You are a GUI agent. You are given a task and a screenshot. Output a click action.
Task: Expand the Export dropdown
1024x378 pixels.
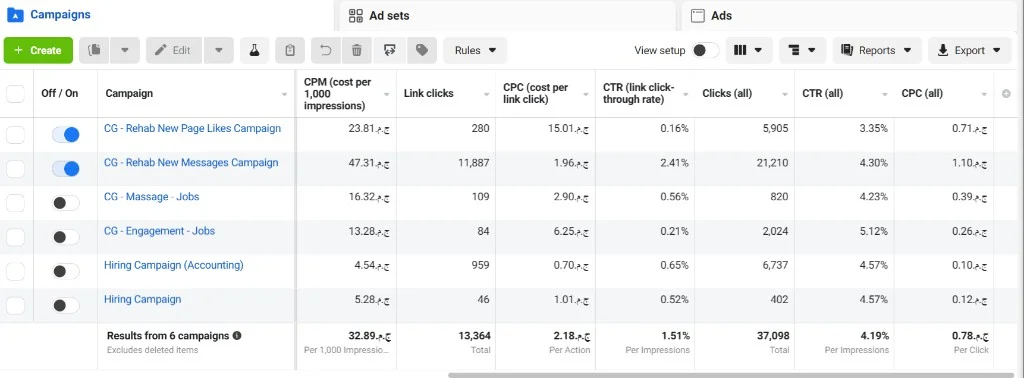click(969, 50)
